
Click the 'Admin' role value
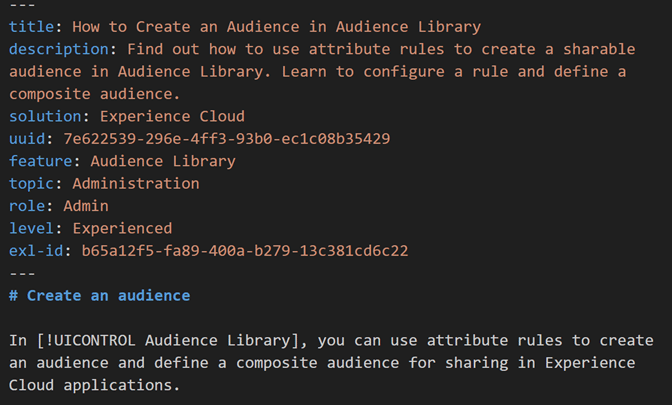(x=86, y=205)
